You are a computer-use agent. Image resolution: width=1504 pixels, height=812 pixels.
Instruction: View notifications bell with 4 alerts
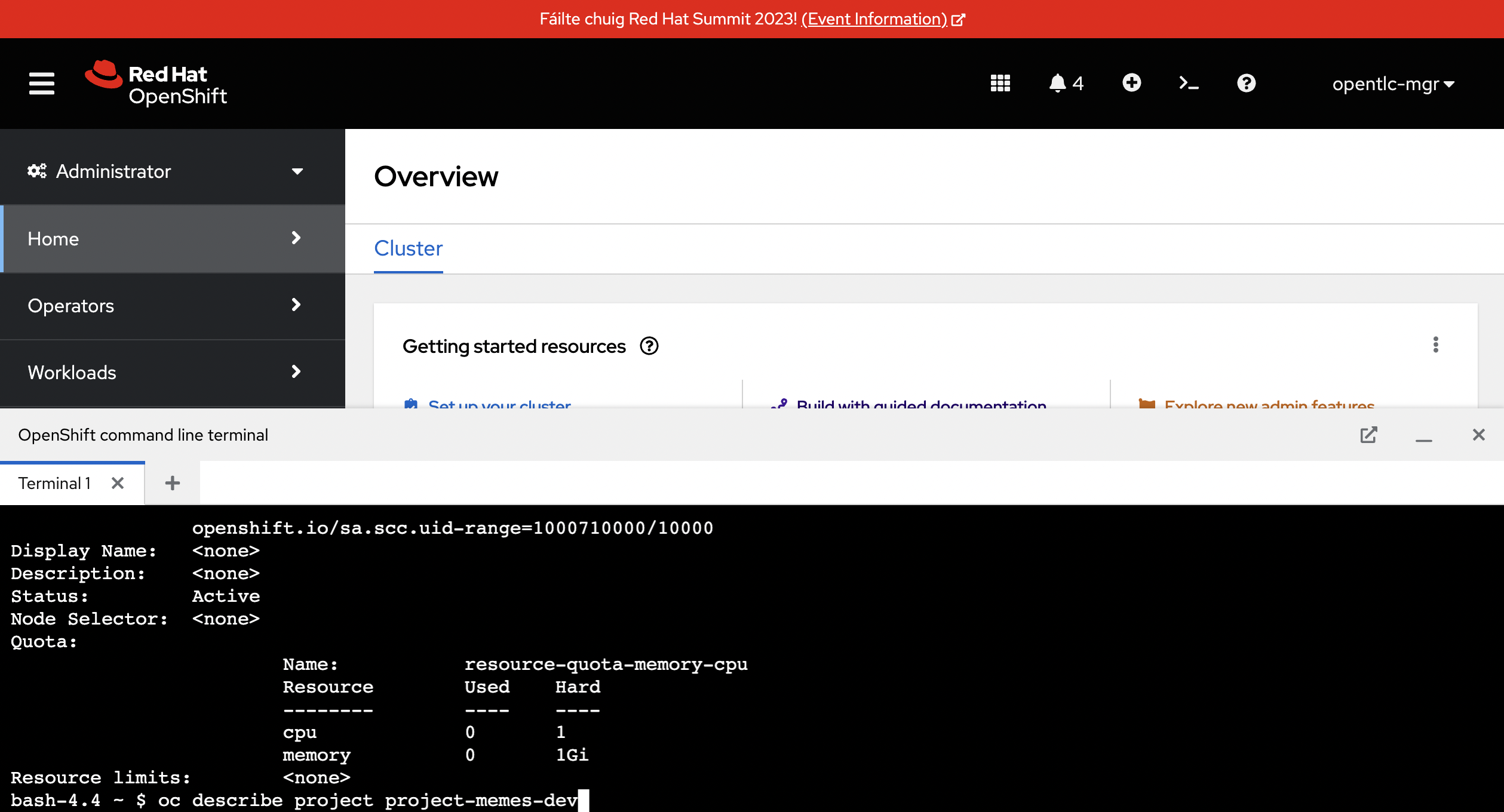tap(1066, 83)
